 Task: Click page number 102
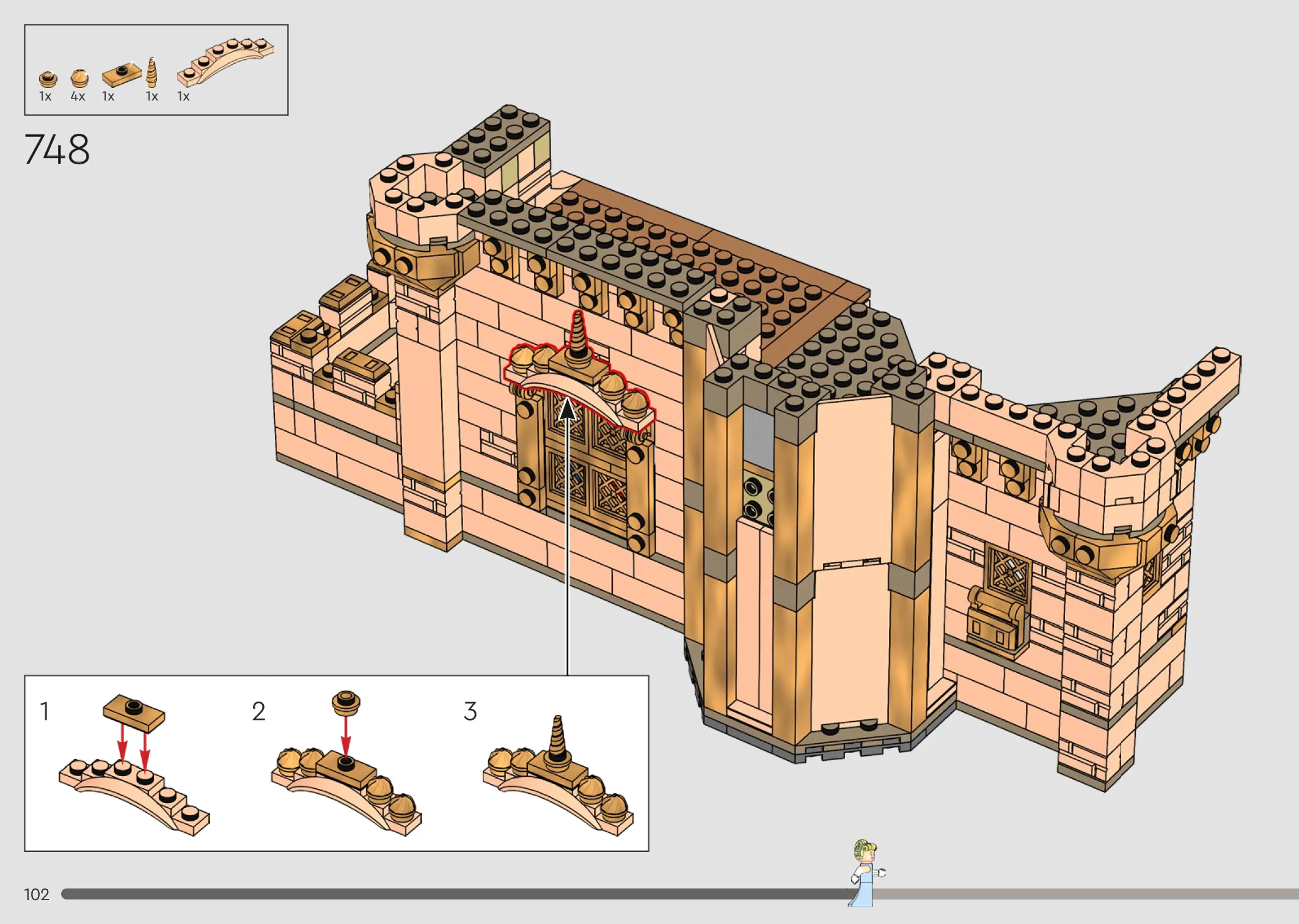(37, 895)
